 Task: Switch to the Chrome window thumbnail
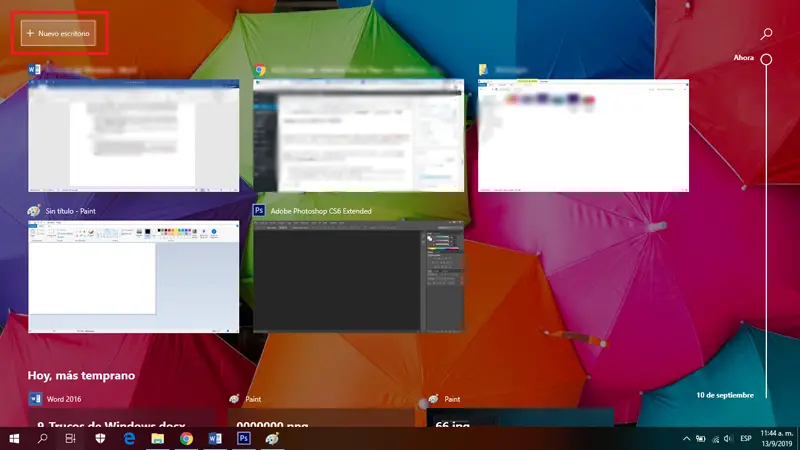pyautogui.click(x=358, y=135)
